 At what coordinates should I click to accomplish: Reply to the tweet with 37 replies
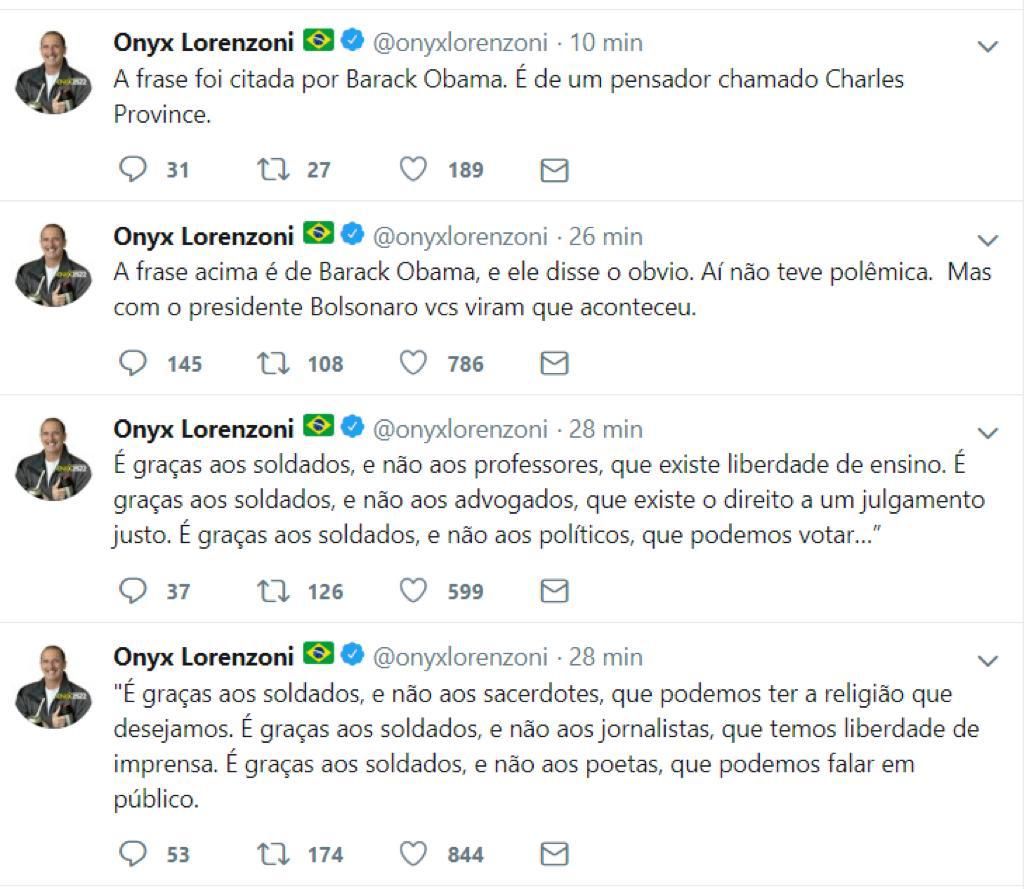point(133,591)
